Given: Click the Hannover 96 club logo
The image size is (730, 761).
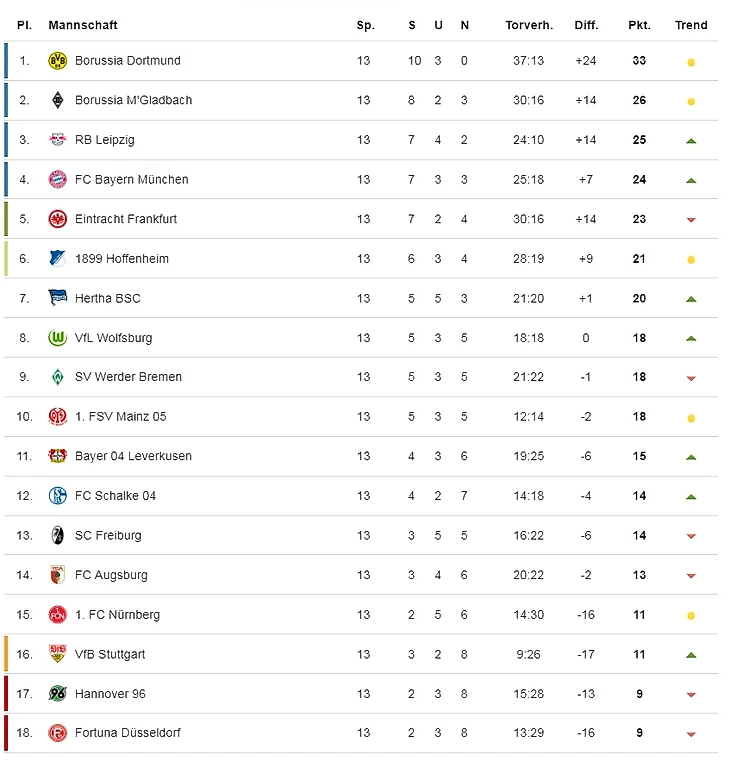Looking at the screenshot, I should pyautogui.click(x=57, y=694).
